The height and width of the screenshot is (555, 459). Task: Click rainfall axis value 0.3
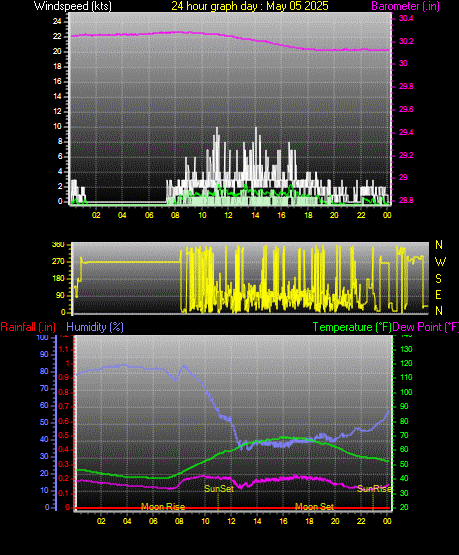pyautogui.click(x=63, y=465)
